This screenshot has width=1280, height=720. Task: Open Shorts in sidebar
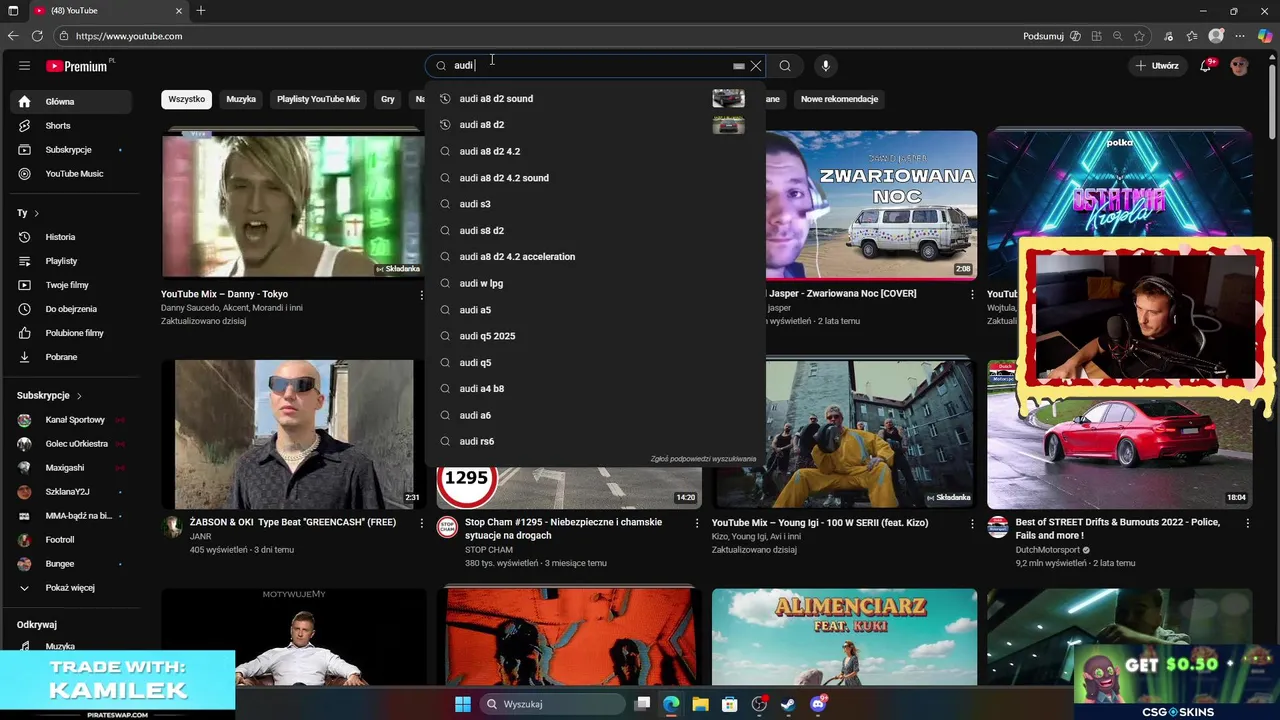[x=71, y=125]
